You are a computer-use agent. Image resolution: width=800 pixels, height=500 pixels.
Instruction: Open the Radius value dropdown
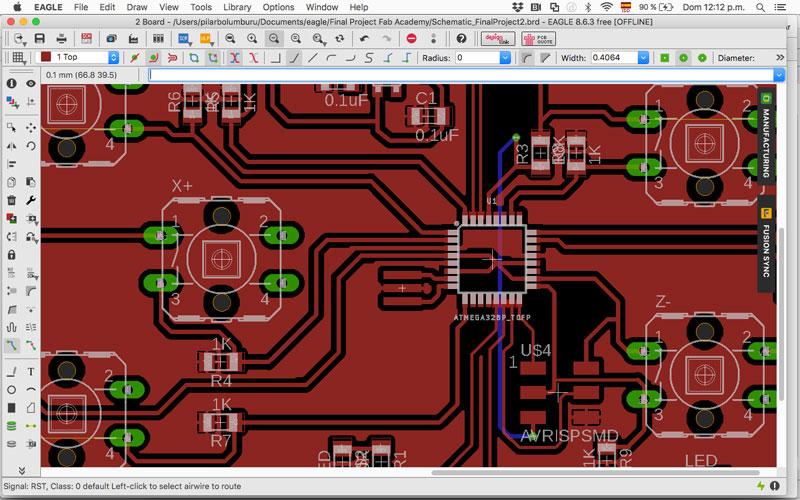point(505,58)
